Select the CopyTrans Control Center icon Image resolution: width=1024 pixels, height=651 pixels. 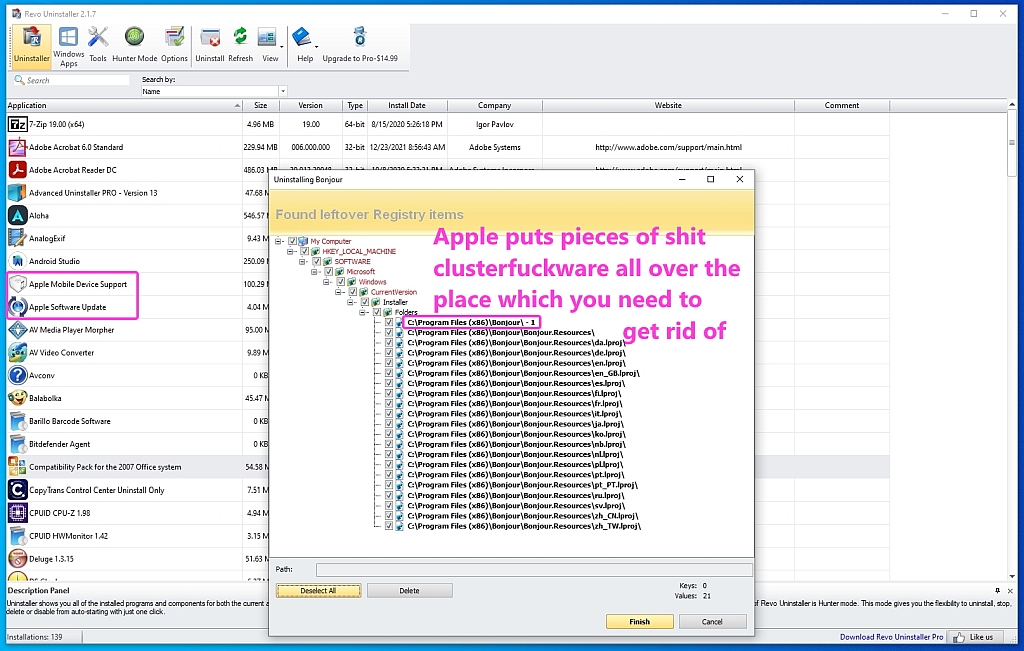[18, 490]
